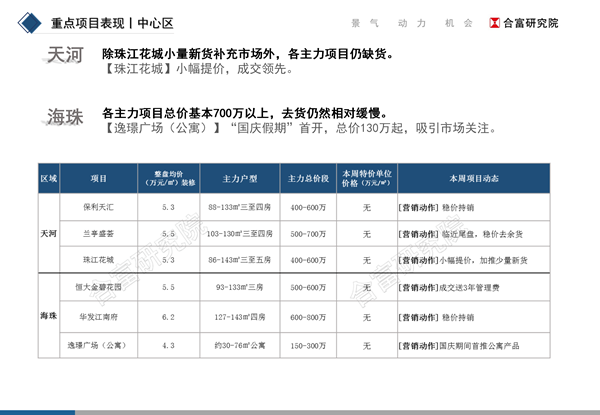Click the 保利天汇 row's '稳价持销' cell
This screenshot has width=600, height=415.
click(x=474, y=207)
